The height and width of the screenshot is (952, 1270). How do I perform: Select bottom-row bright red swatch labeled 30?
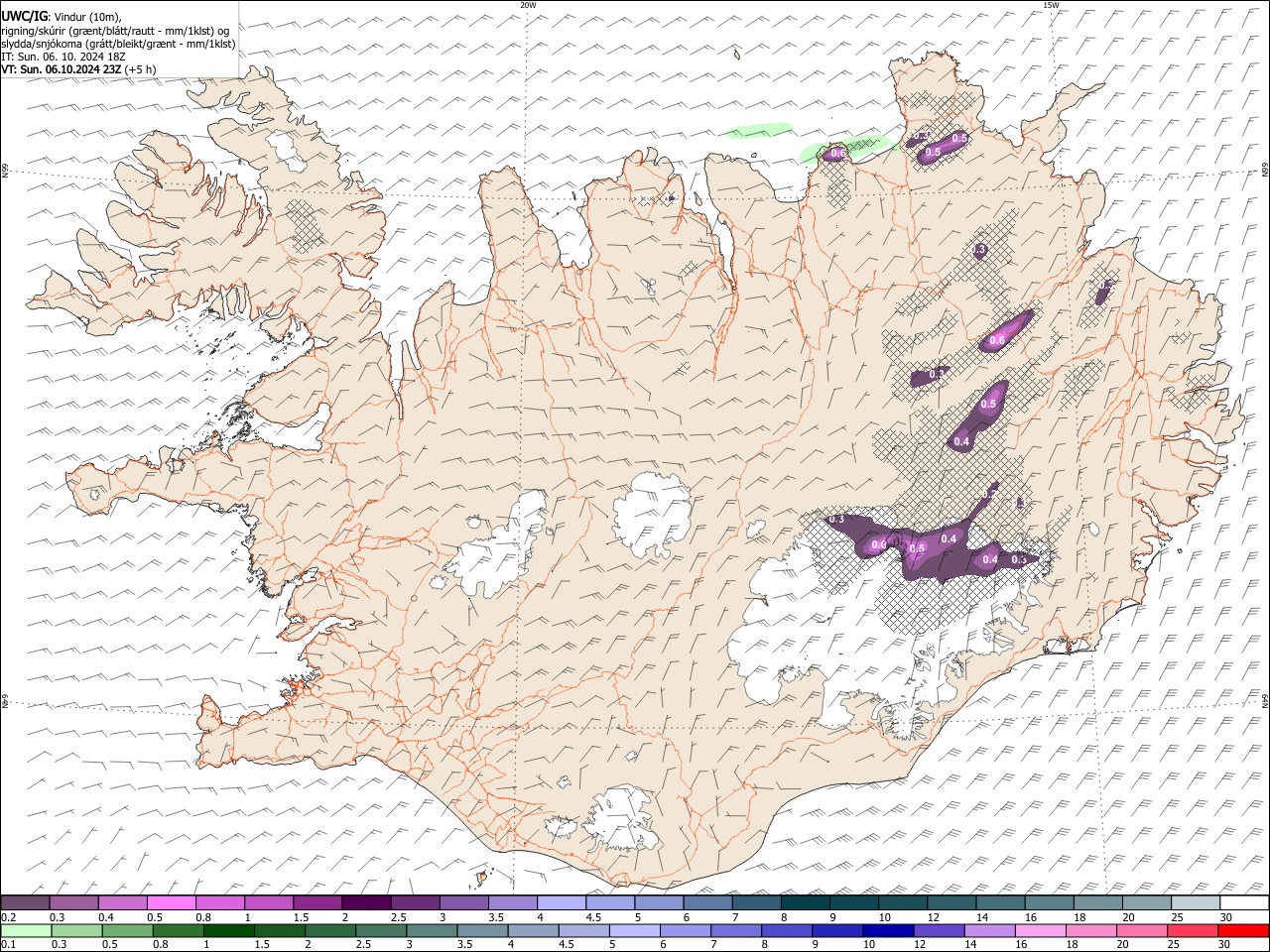[1244, 930]
